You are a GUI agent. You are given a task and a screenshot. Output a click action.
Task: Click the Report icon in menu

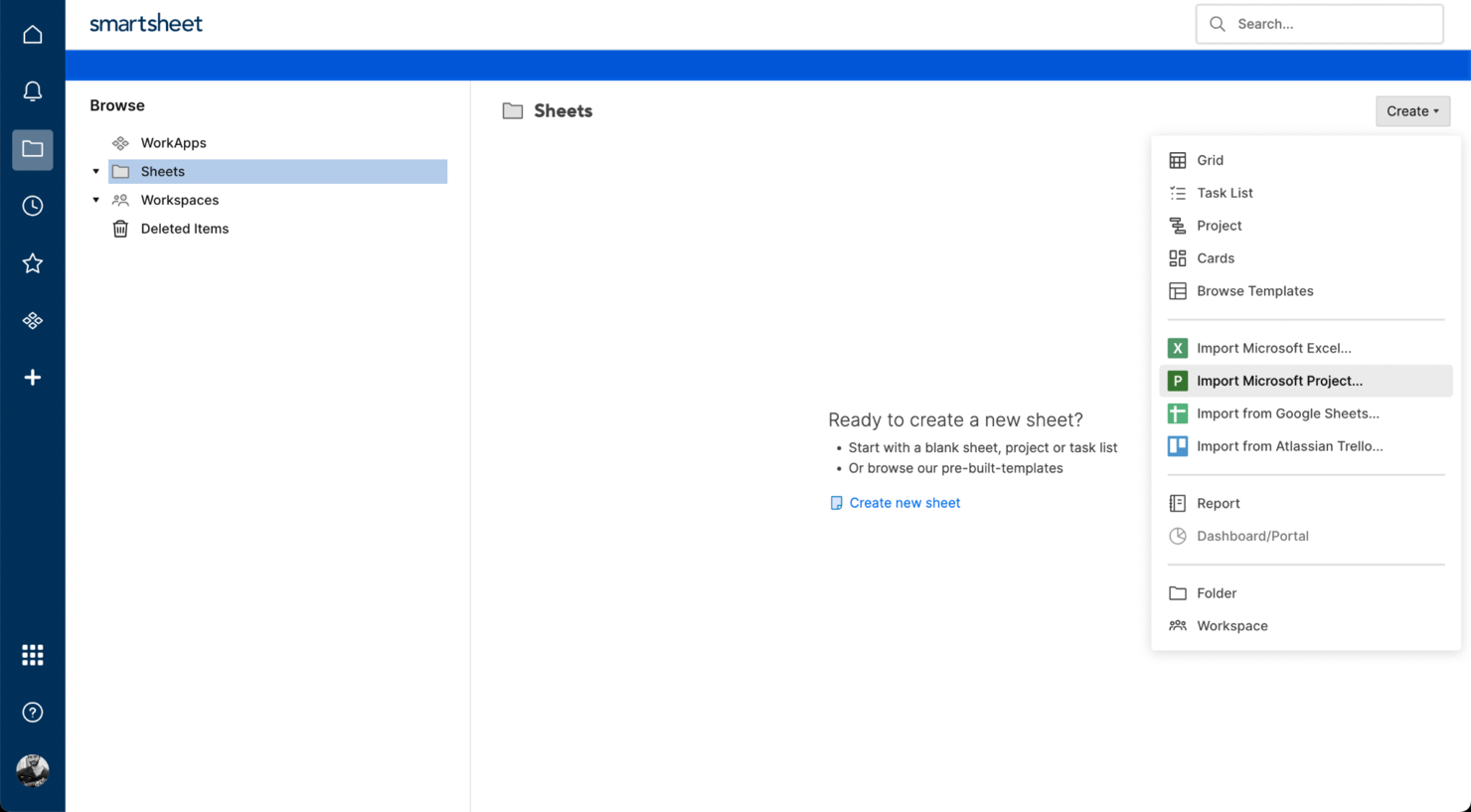[x=1178, y=503]
